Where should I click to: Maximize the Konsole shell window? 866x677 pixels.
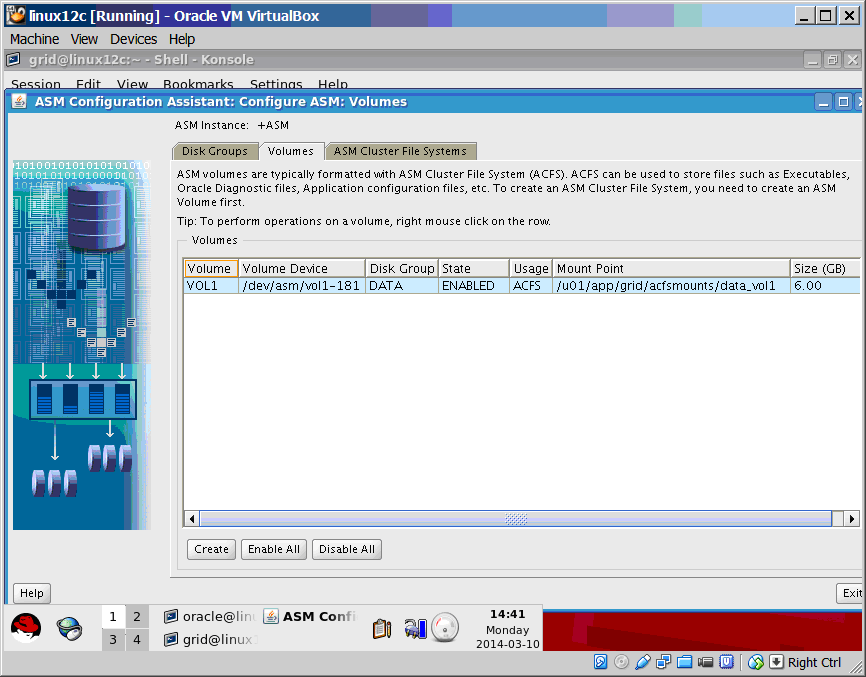pyautogui.click(x=832, y=60)
